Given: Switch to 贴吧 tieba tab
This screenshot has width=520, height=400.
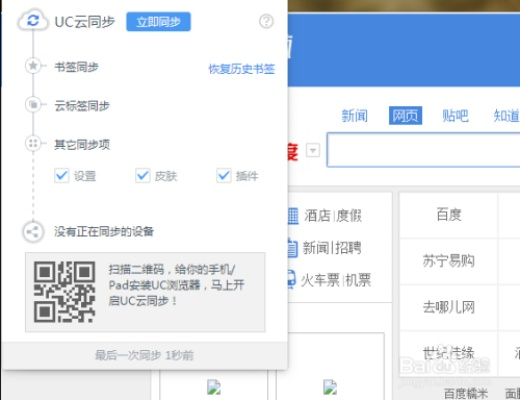Looking at the screenshot, I should click(455, 116).
